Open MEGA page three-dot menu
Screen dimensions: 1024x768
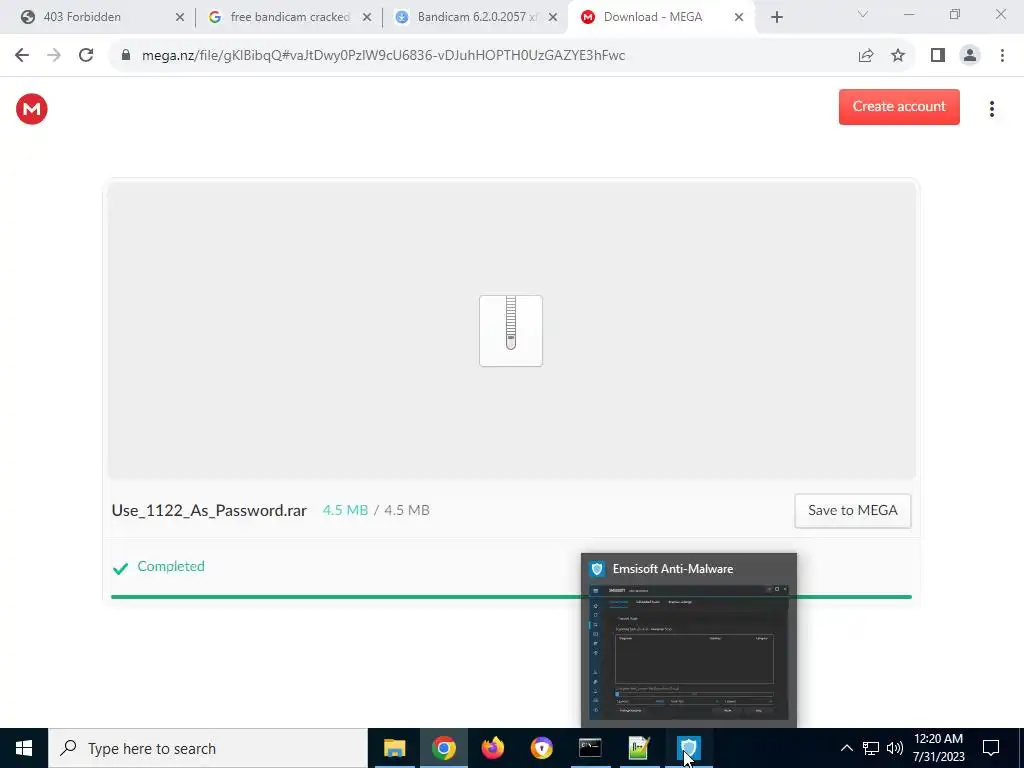click(991, 109)
